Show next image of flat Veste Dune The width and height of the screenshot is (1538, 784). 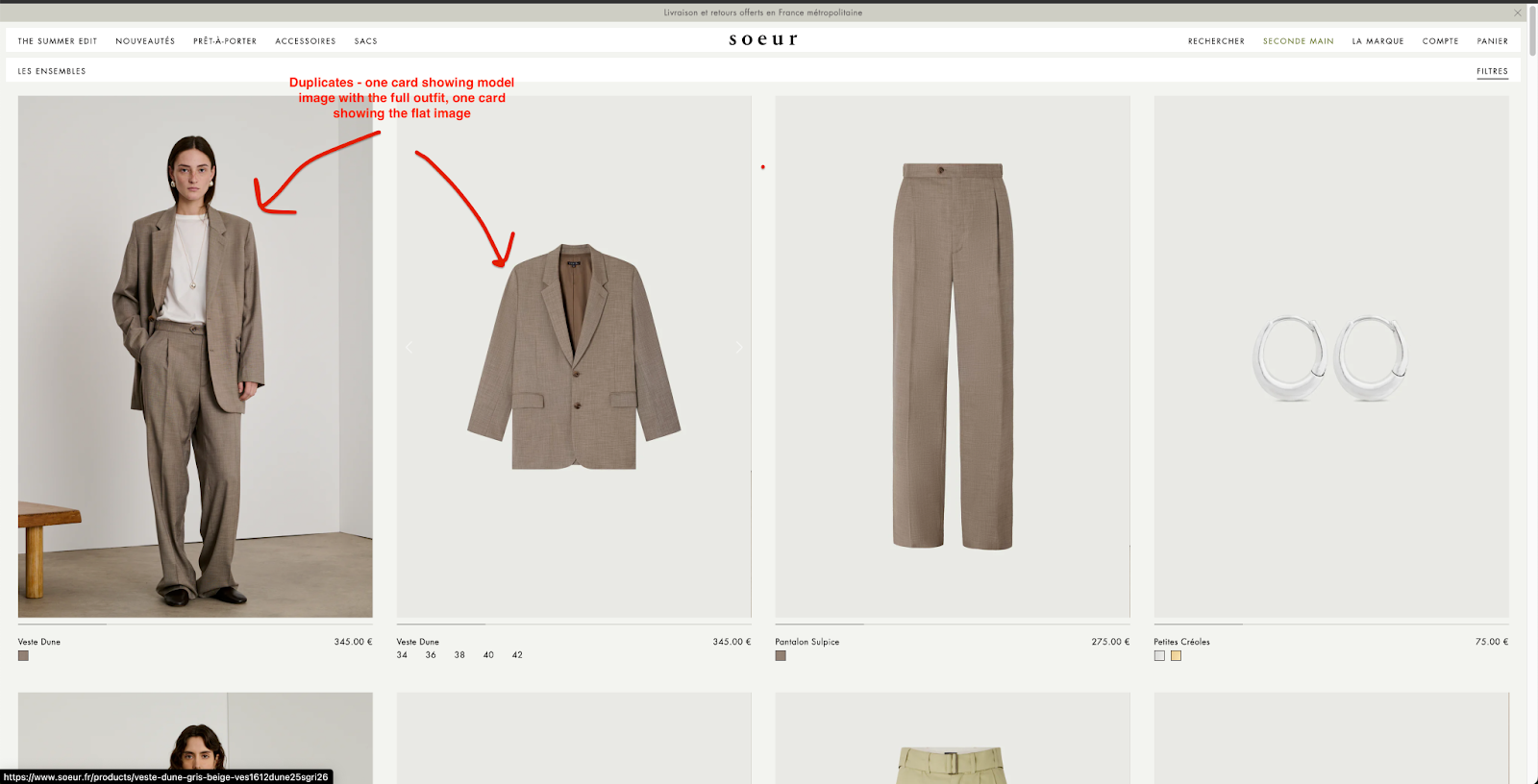(x=739, y=347)
